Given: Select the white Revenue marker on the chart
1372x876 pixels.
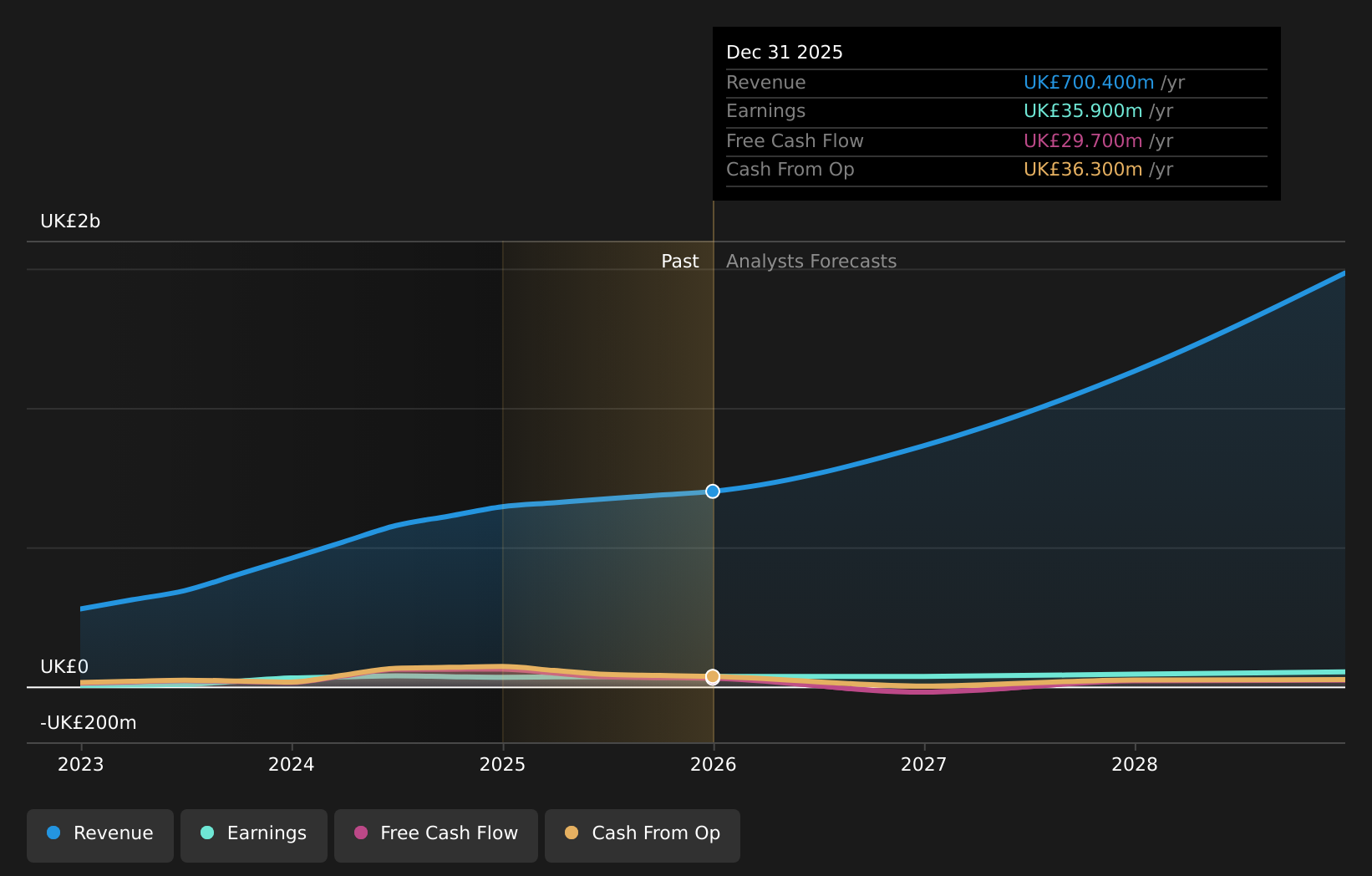Looking at the screenshot, I should click(712, 491).
